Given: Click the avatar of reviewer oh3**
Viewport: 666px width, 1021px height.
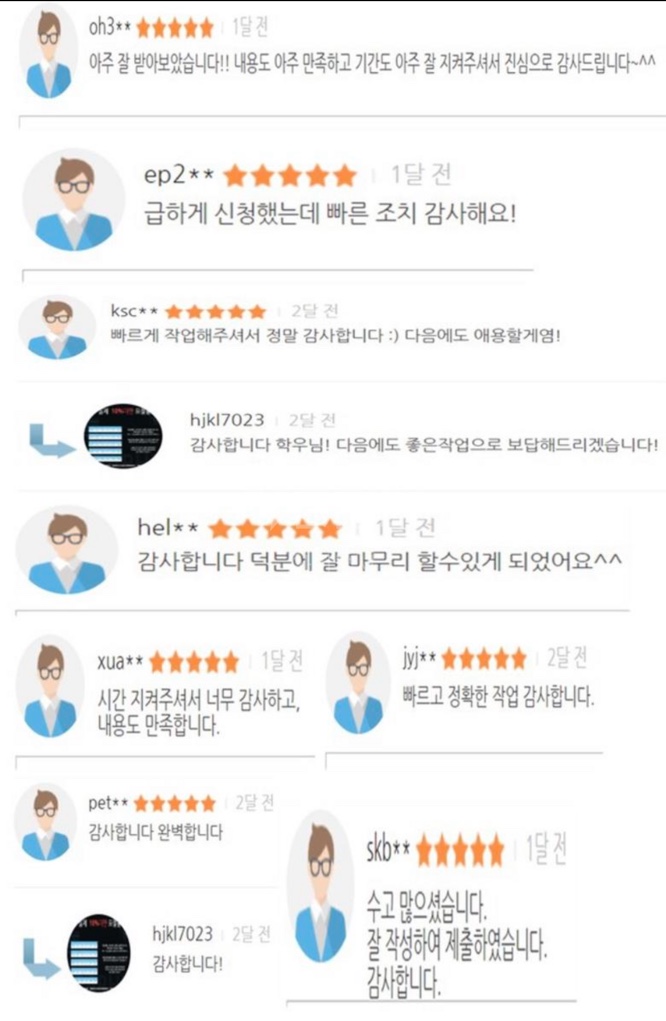Looking at the screenshot, I should [x=49, y=51].
